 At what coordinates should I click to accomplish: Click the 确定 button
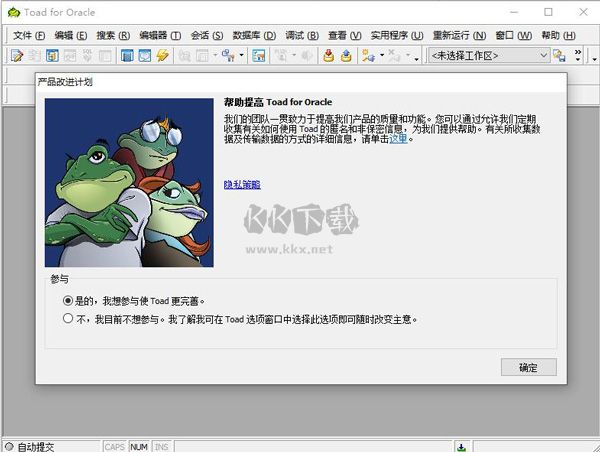coord(528,367)
